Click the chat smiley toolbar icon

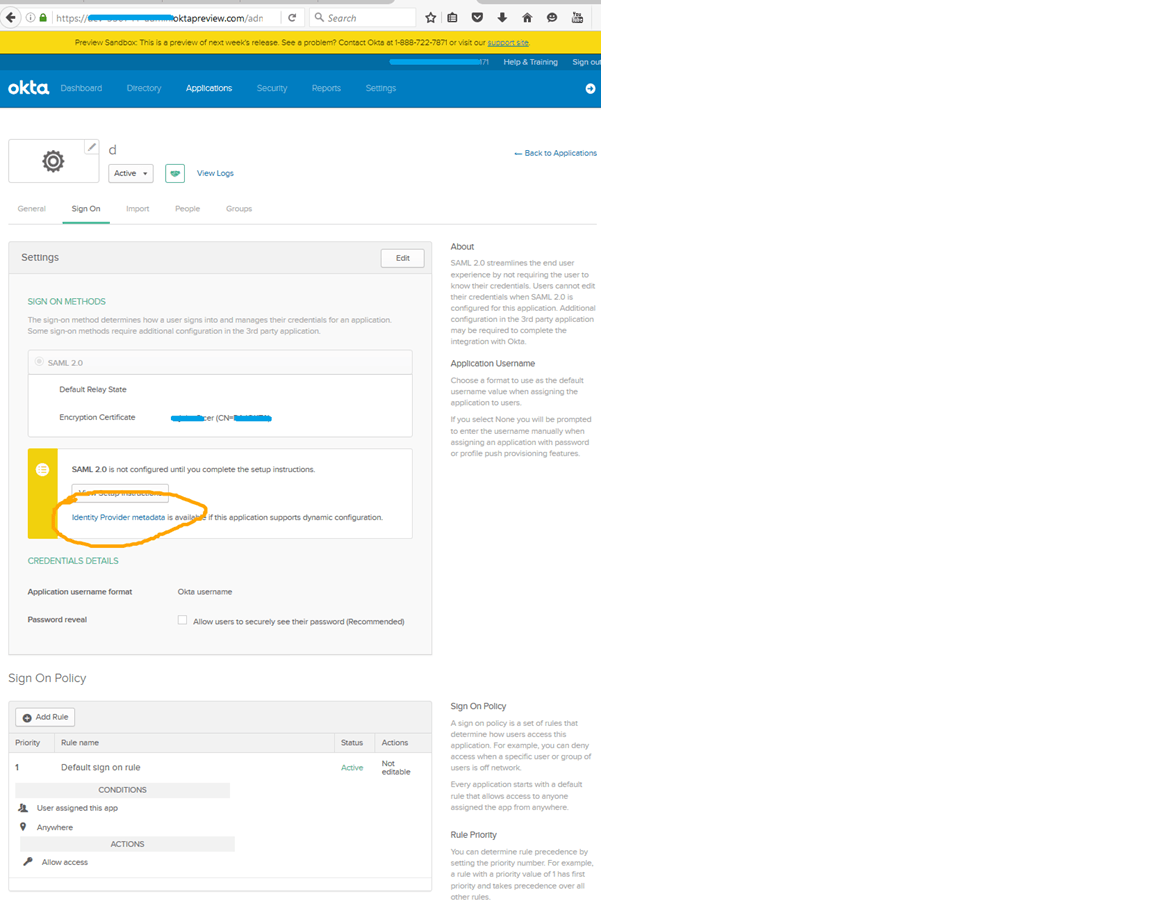(552, 18)
